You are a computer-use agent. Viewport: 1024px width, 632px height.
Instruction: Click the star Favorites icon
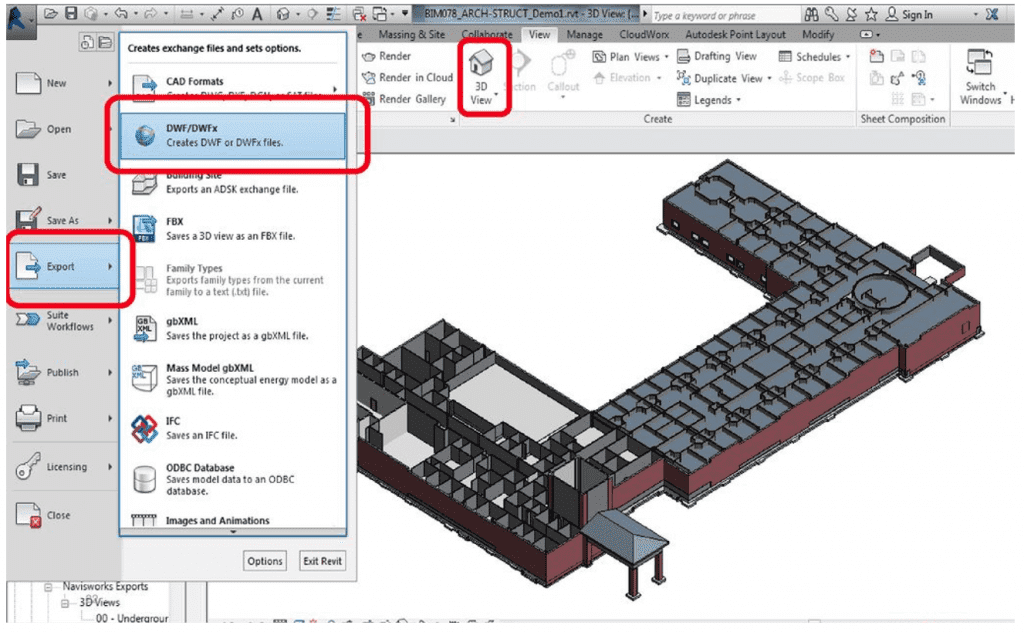(x=871, y=14)
